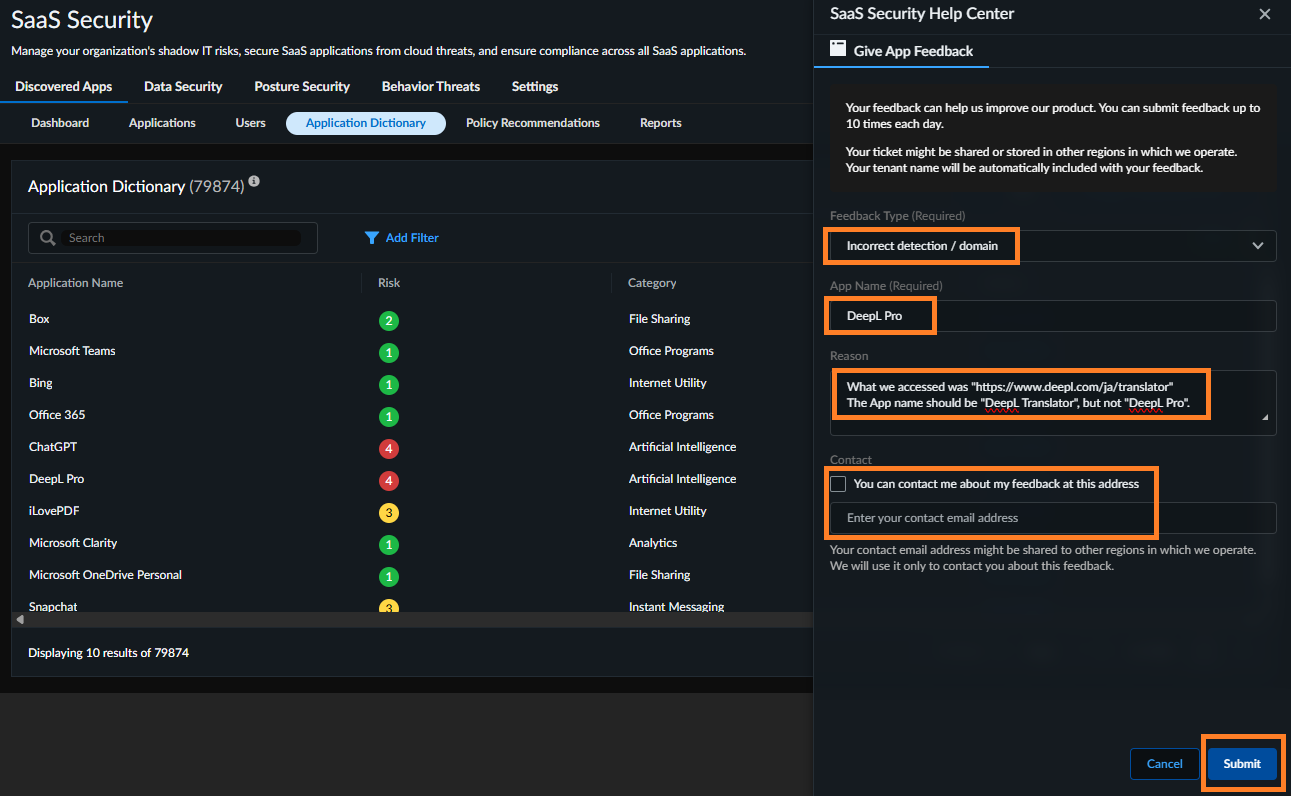Select the Application Dictionary sub-tab
The image size is (1291, 796).
[366, 123]
